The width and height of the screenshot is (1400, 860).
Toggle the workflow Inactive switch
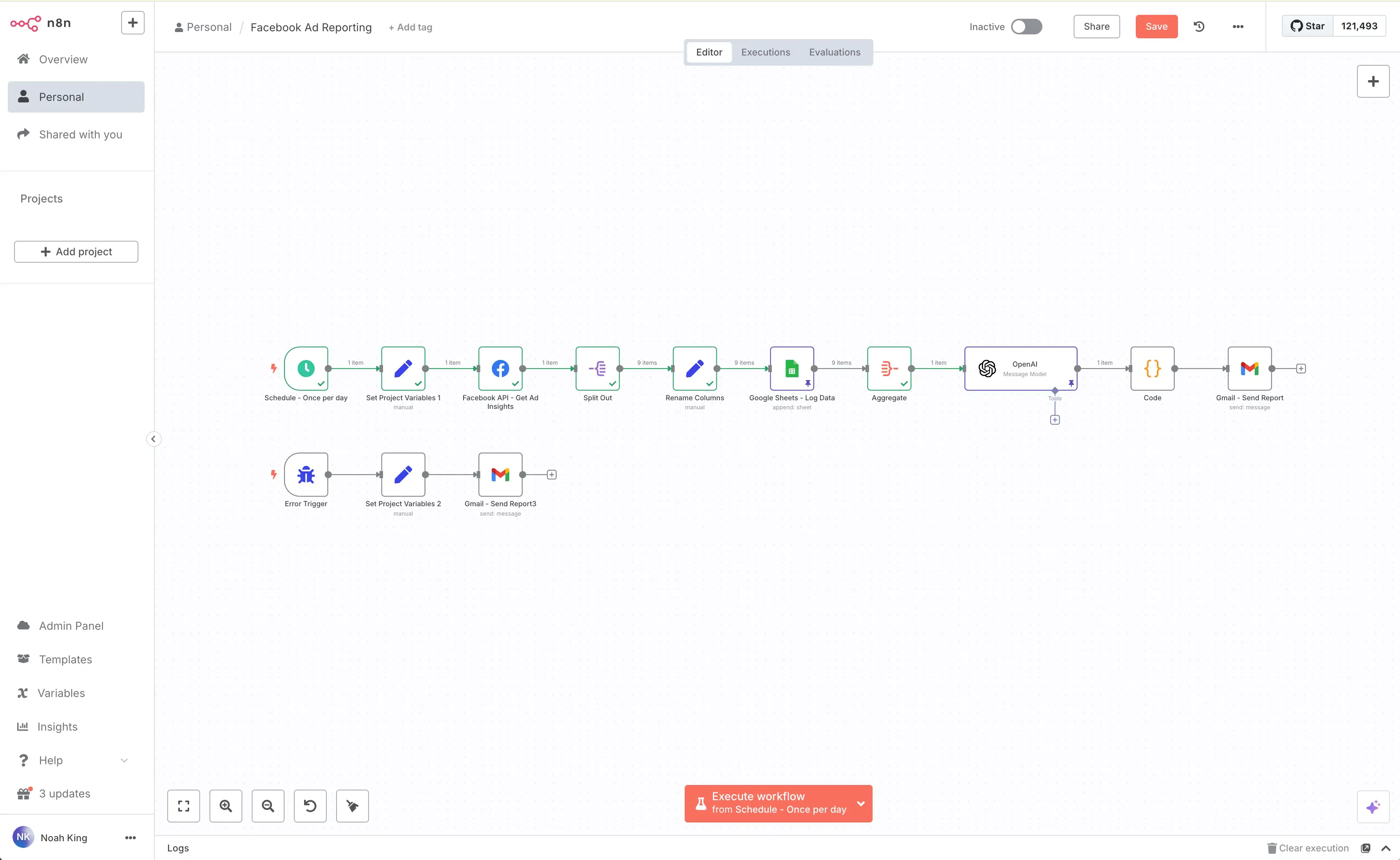[x=1026, y=27]
